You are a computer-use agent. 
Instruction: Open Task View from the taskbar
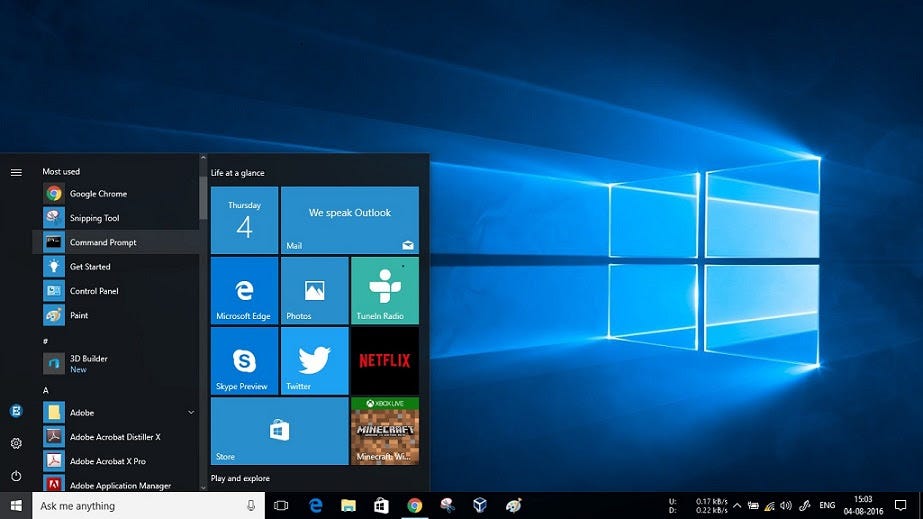point(281,506)
